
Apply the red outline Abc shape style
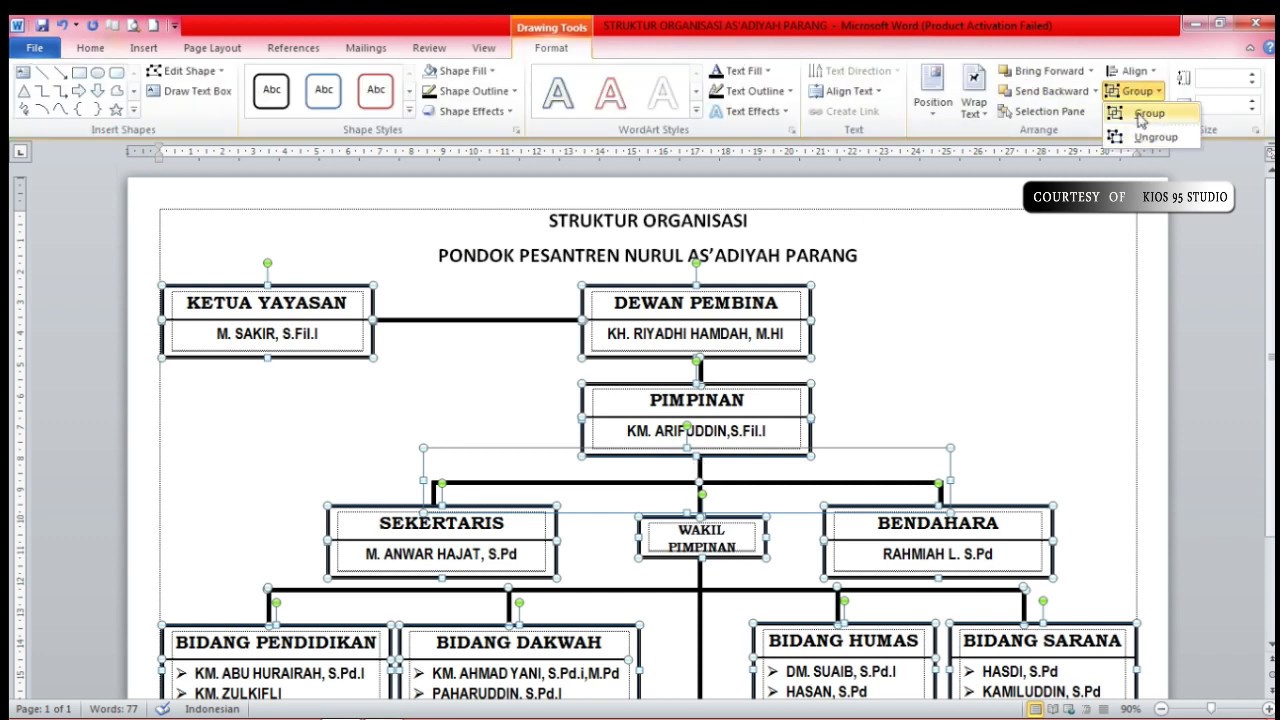pyautogui.click(x=376, y=90)
